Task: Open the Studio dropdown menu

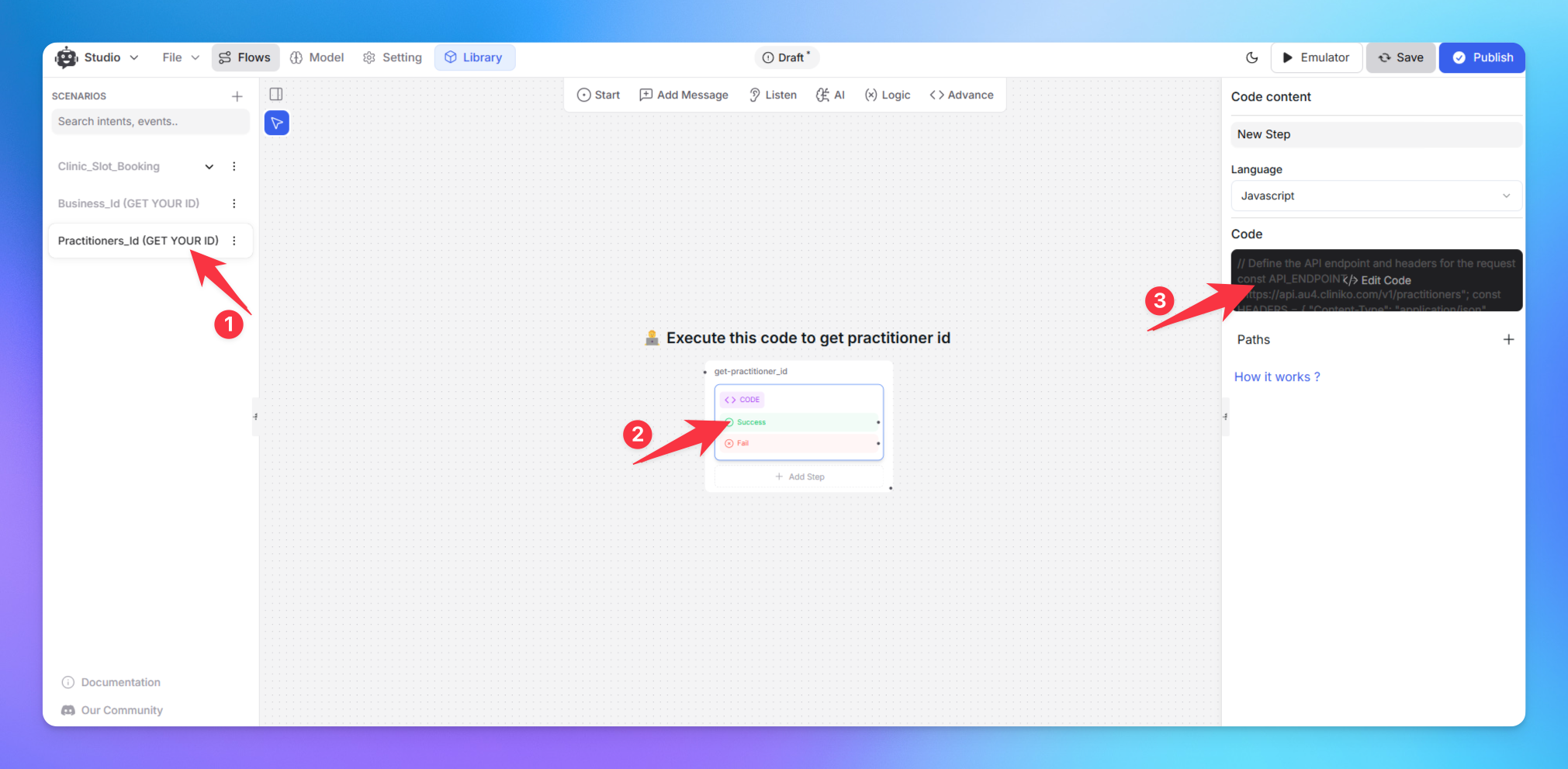Action: point(98,57)
